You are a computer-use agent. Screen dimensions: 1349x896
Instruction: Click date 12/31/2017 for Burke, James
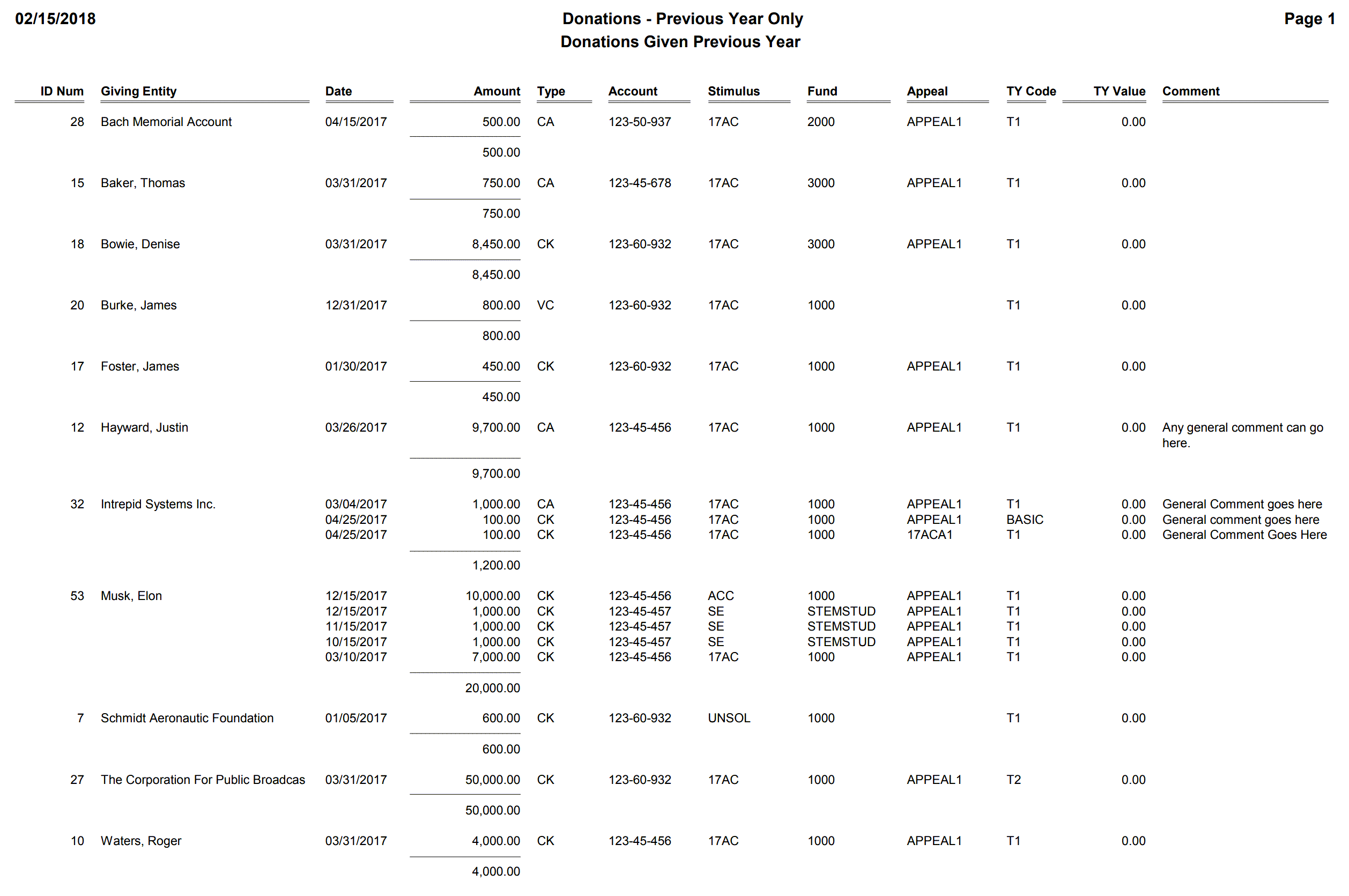356,305
